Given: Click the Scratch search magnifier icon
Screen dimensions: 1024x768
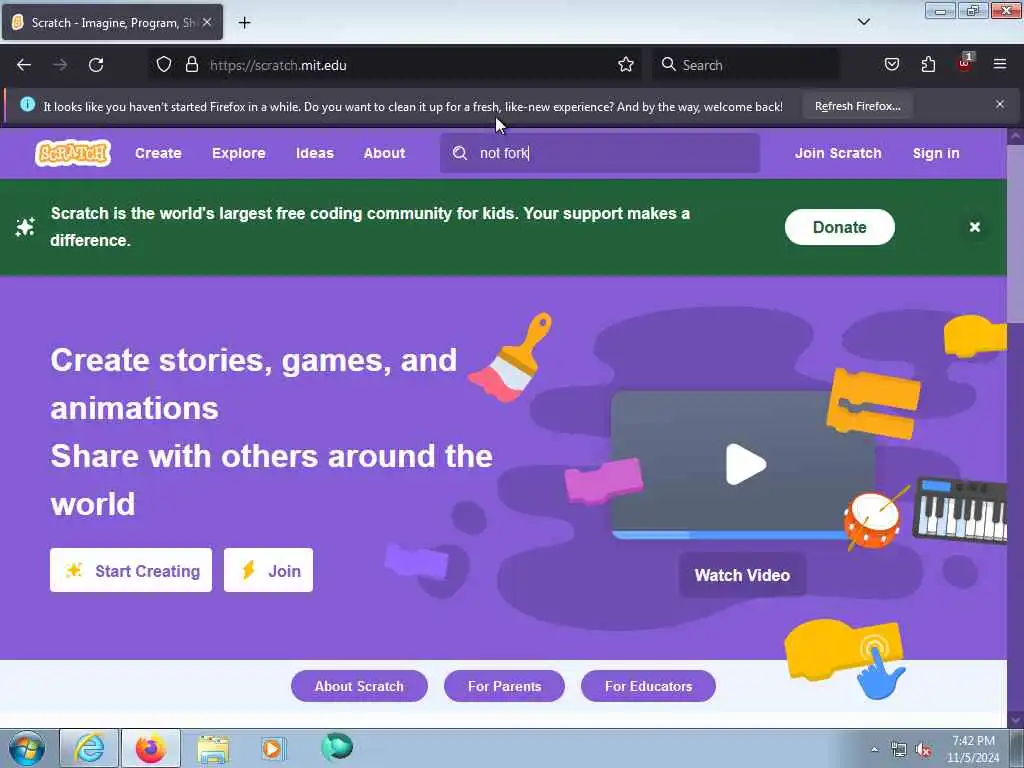Looking at the screenshot, I should [x=460, y=153].
